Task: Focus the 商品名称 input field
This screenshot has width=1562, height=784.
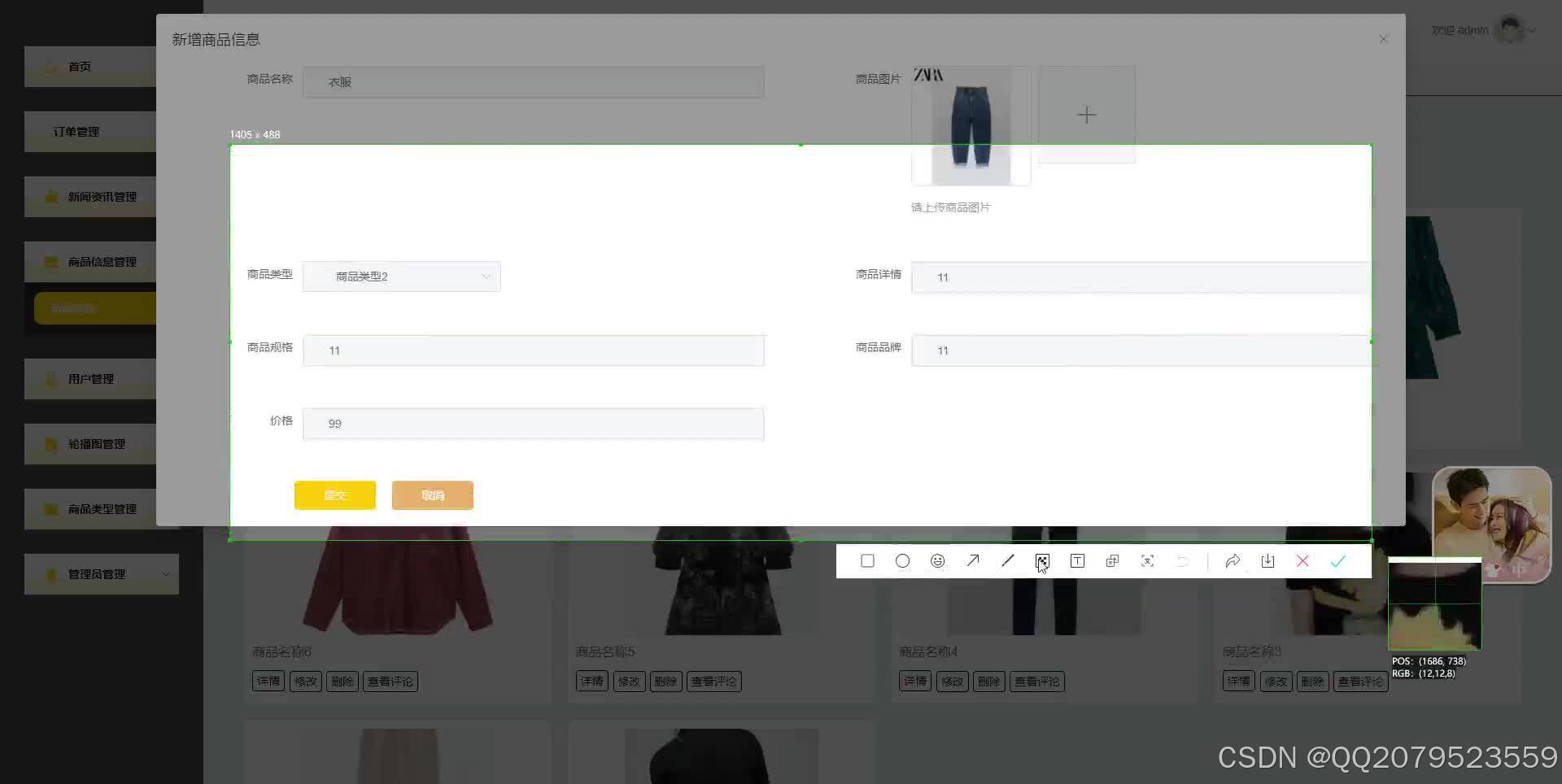Action: 534,82
